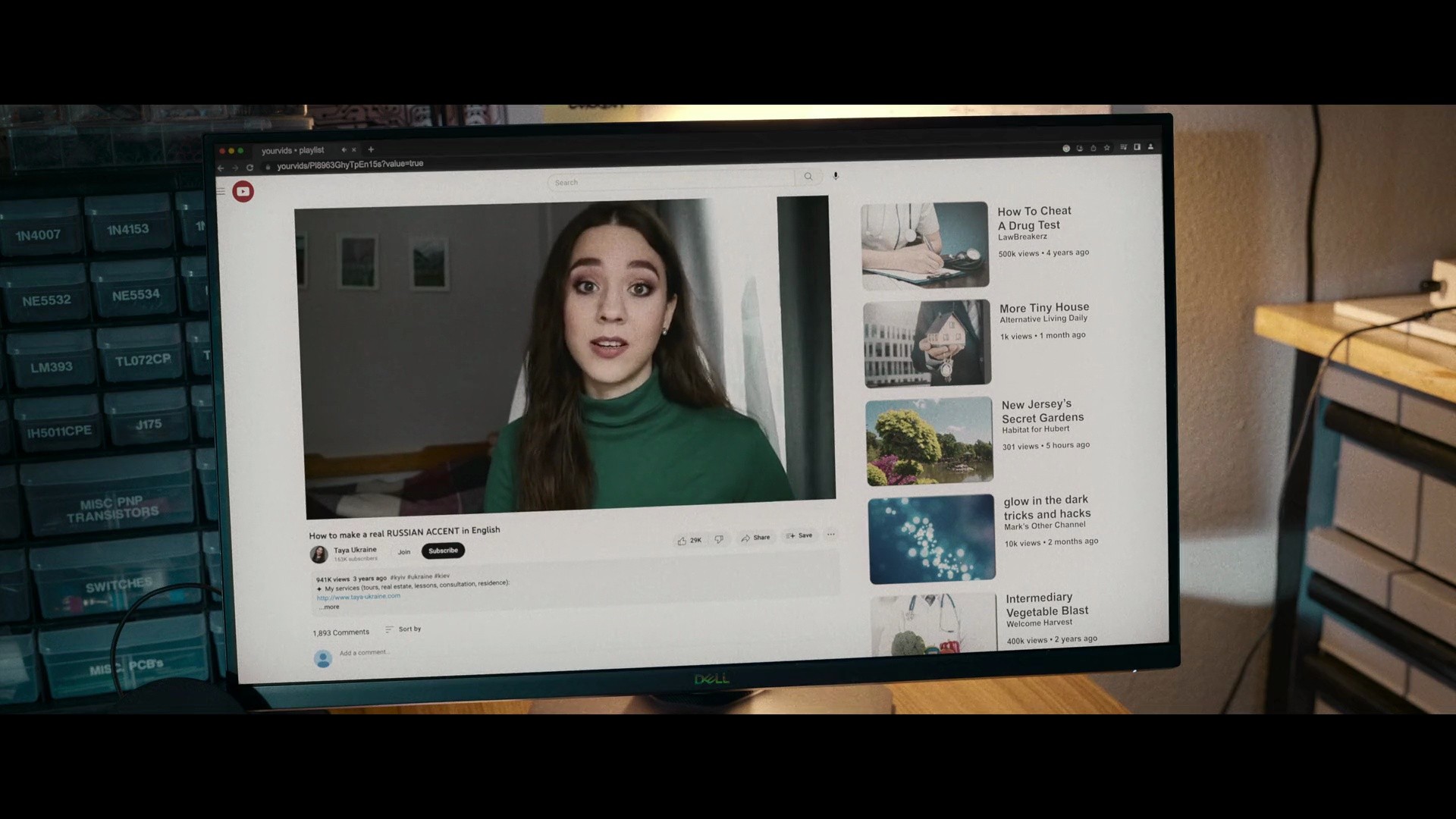Expand the description with ...more
Viewport: 1456px width, 819px height.
pos(329,607)
